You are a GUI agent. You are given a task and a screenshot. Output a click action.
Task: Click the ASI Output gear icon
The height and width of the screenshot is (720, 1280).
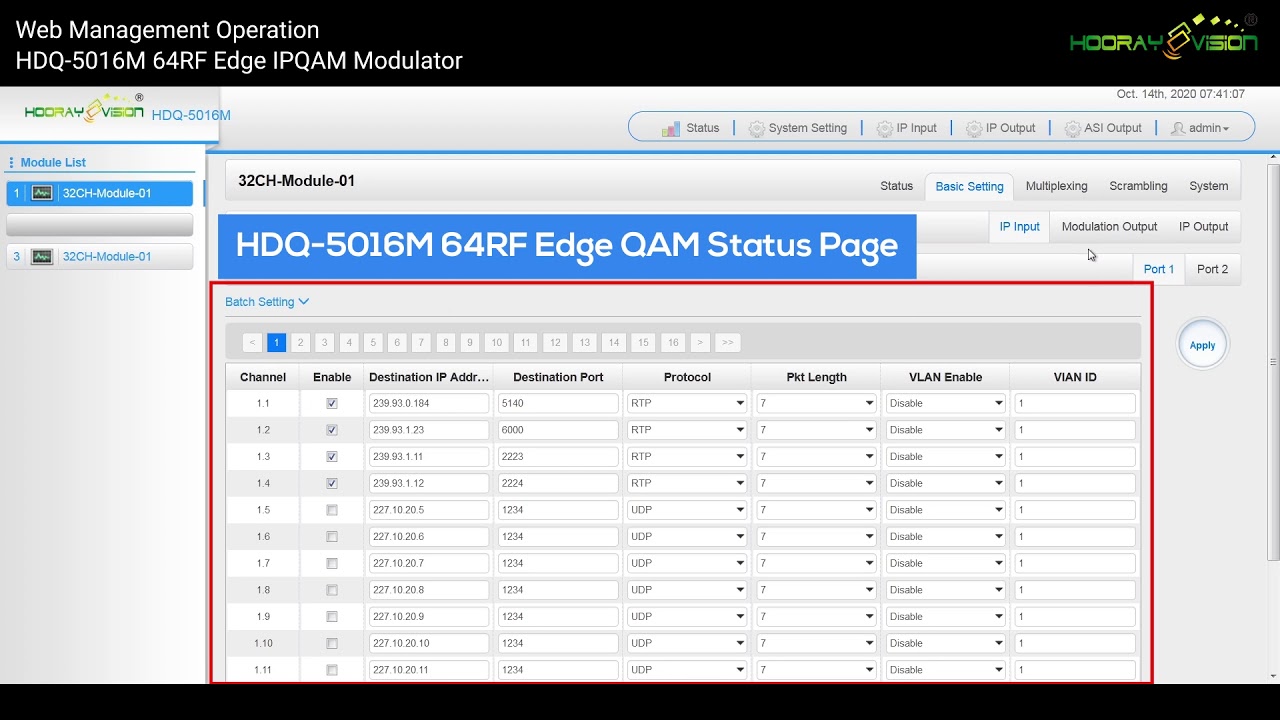click(x=1073, y=128)
